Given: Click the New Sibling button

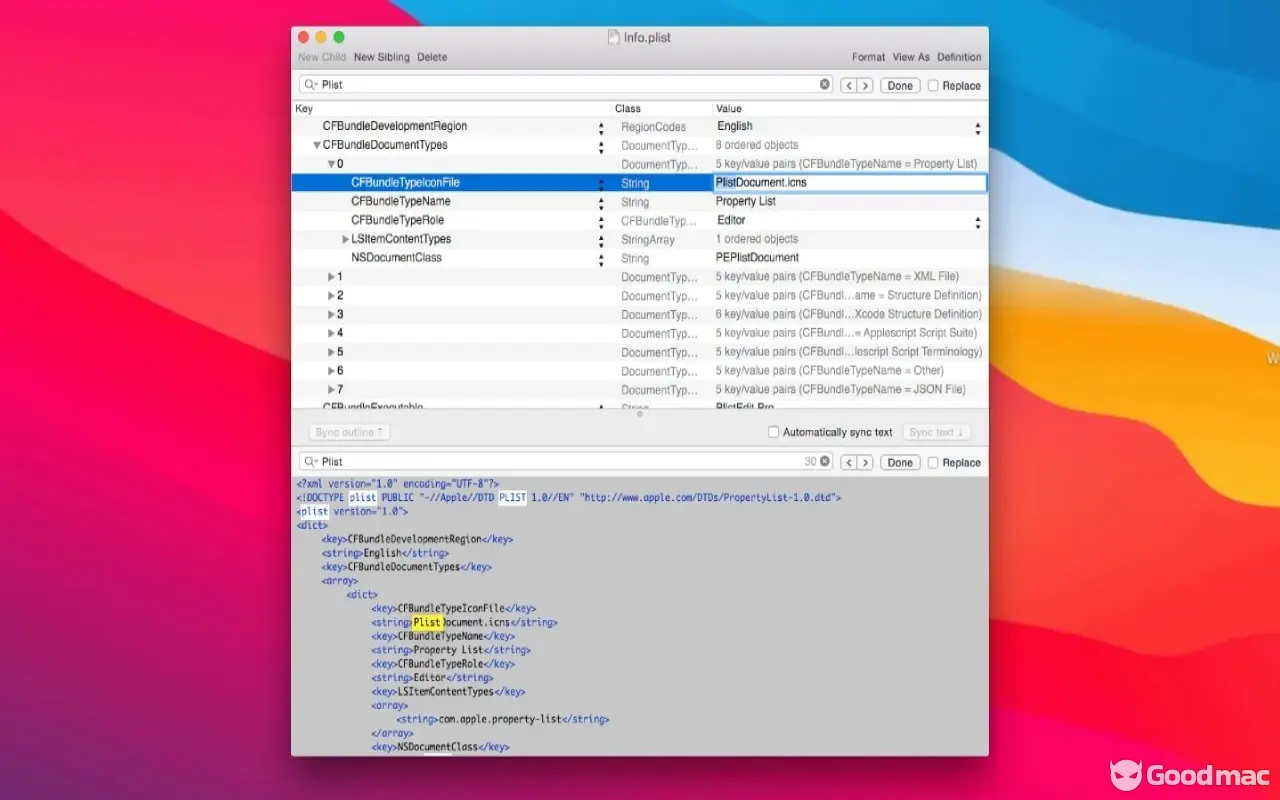Looking at the screenshot, I should [x=381, y=57].
